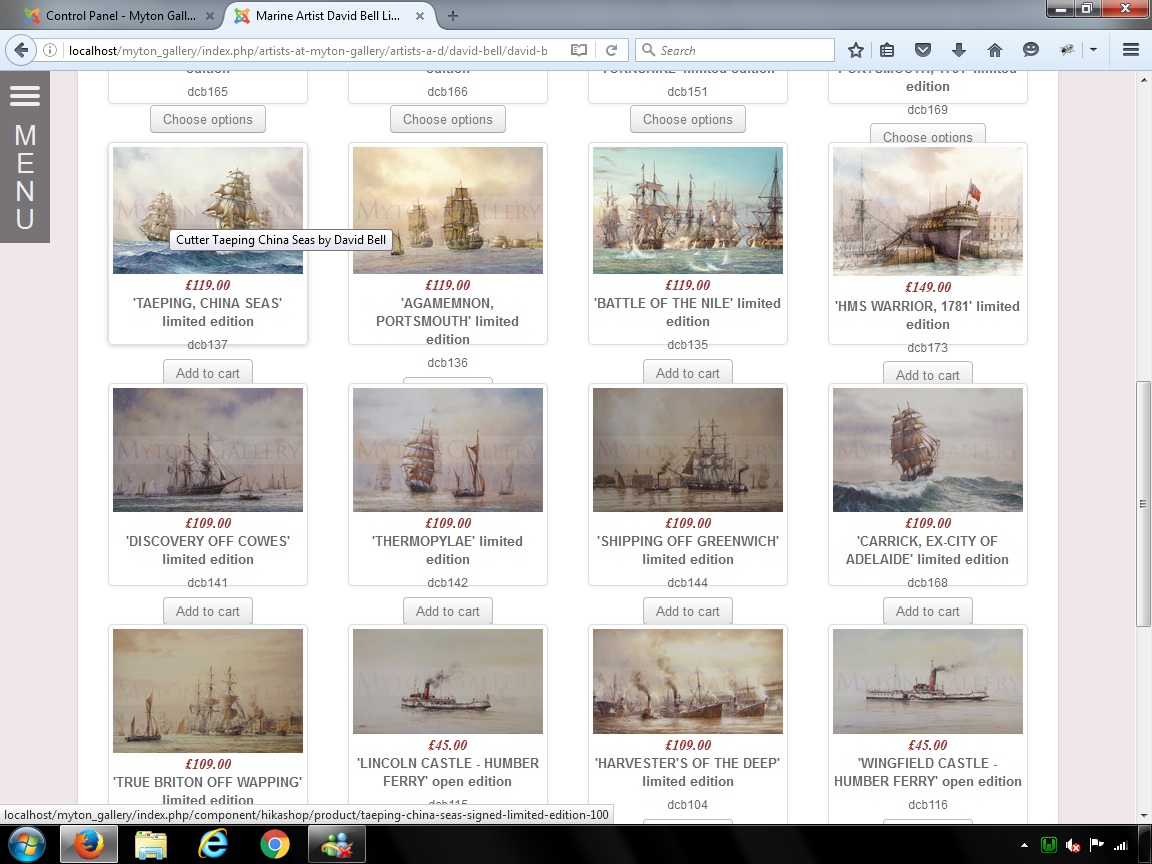Launch Google Chrome from taskbar
This screenshot has height=864, width=1152.
pos(274,844)
